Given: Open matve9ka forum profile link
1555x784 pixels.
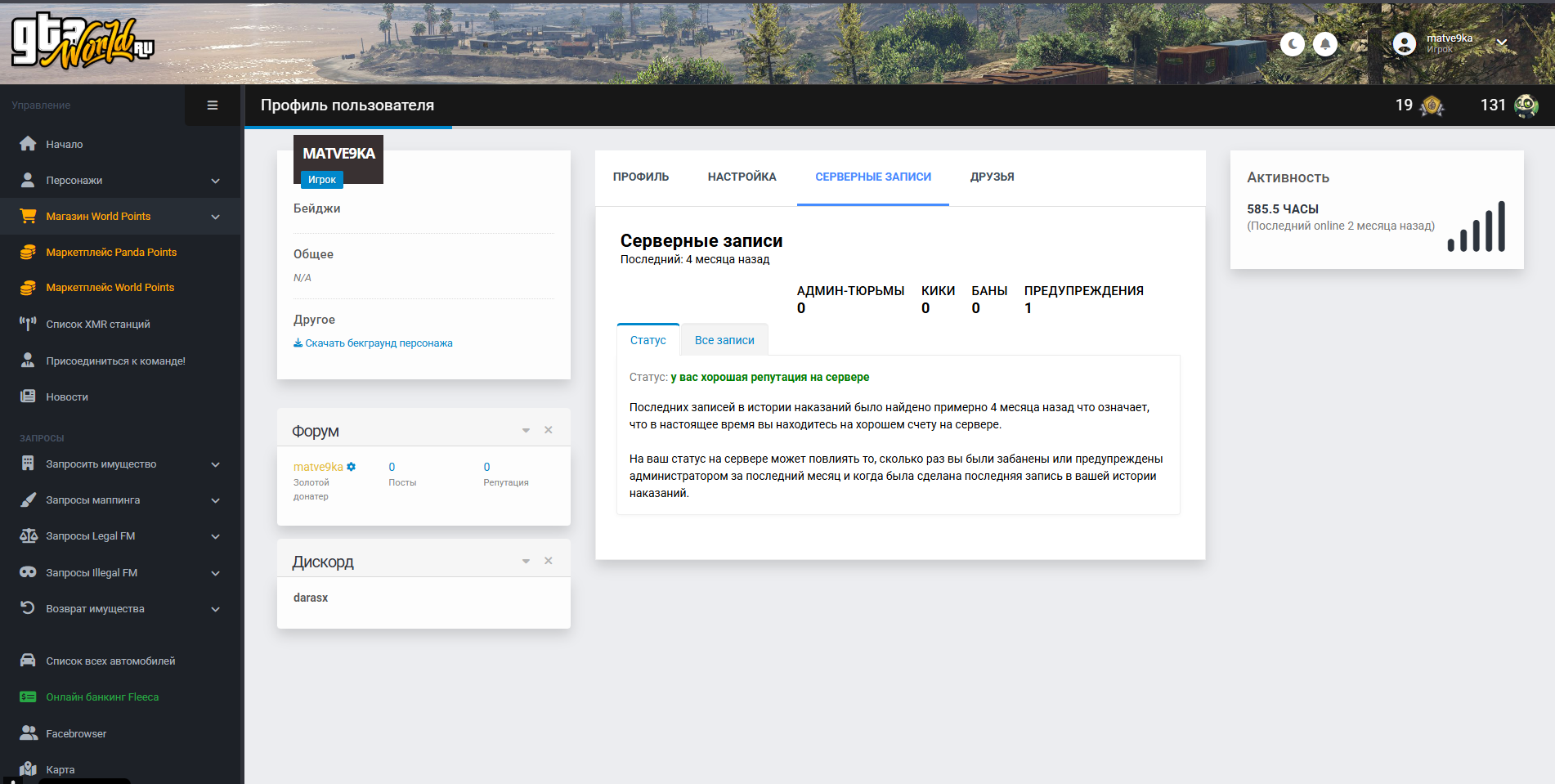Looking at the screenshot, I should 318,467.
